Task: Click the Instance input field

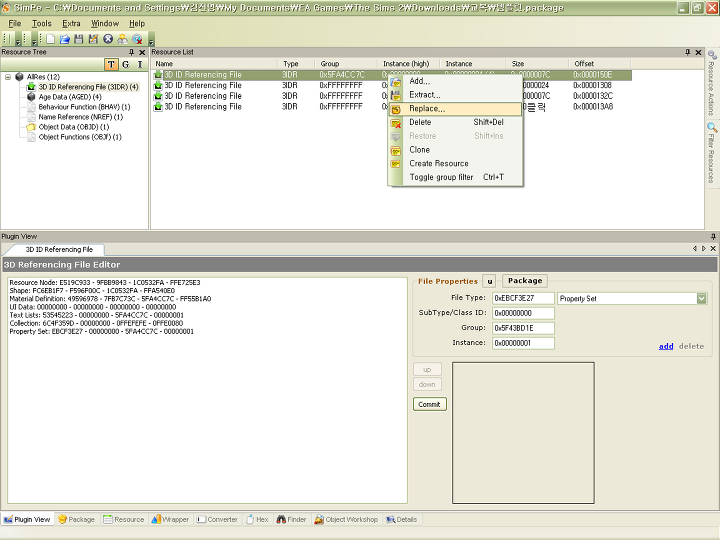Action: coord(523,343)
